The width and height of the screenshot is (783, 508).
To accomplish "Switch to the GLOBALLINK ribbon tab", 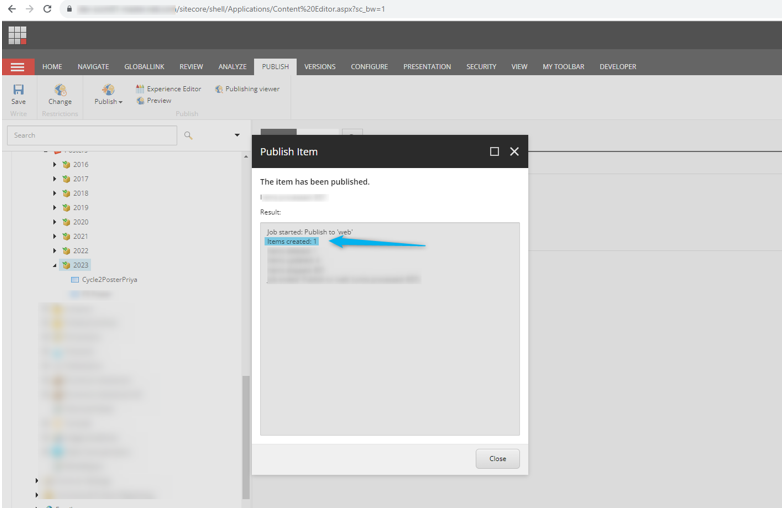I will point(144,67).
